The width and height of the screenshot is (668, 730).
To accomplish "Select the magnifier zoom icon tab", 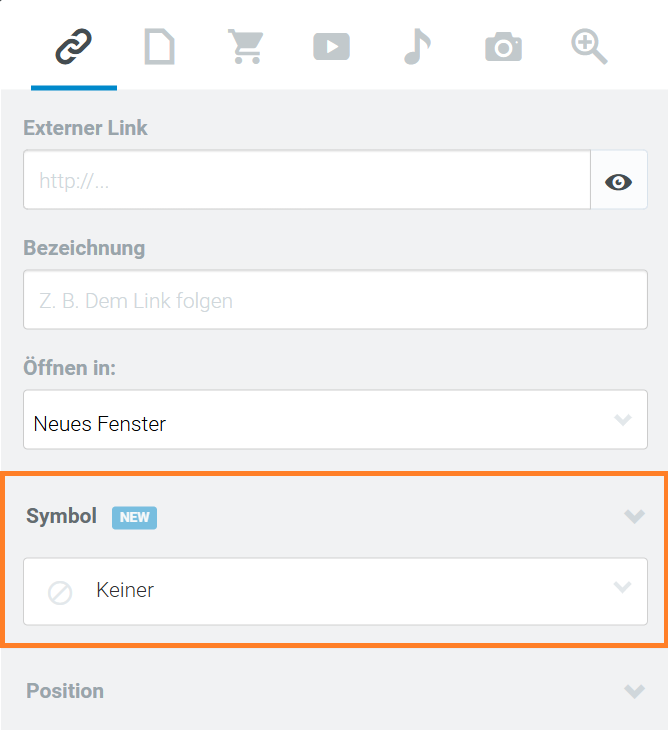I will click(589, 47).
